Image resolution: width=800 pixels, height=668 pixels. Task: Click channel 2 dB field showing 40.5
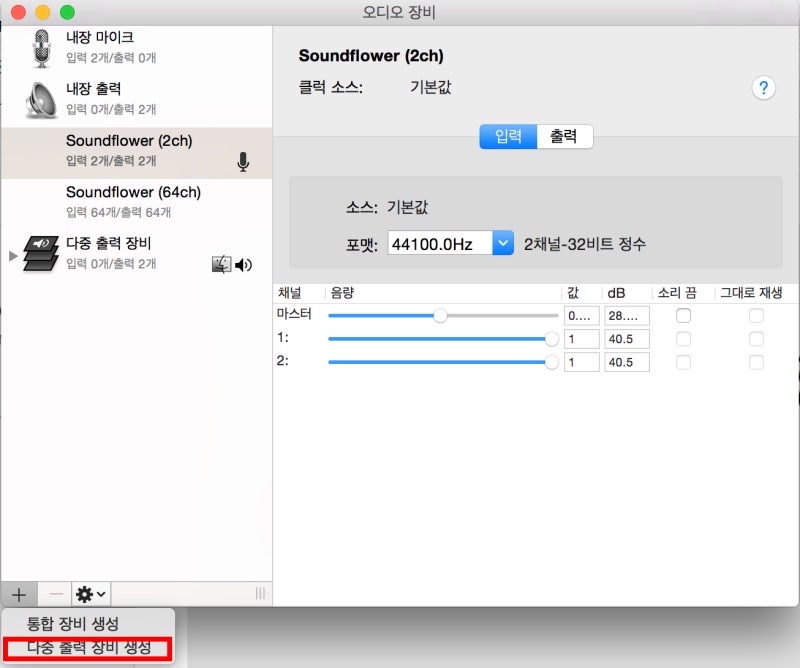(627, 362)
